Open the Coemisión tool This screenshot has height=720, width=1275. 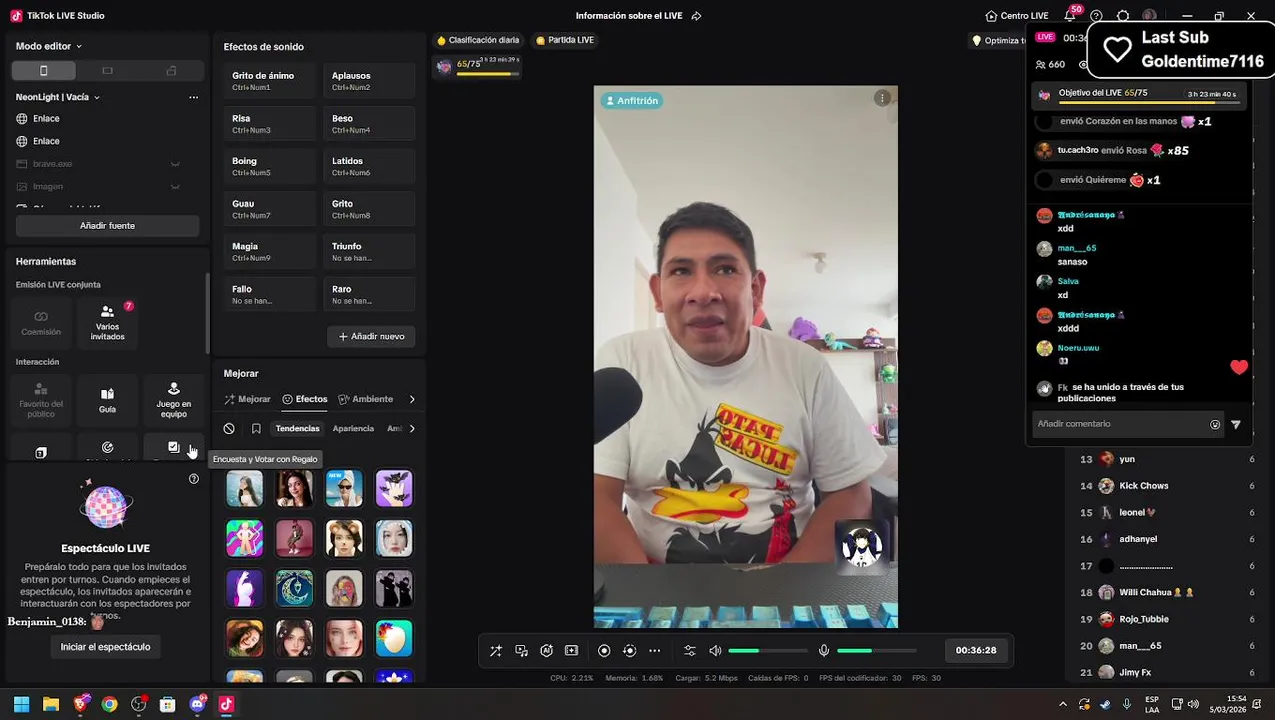(x=41, y=321)
